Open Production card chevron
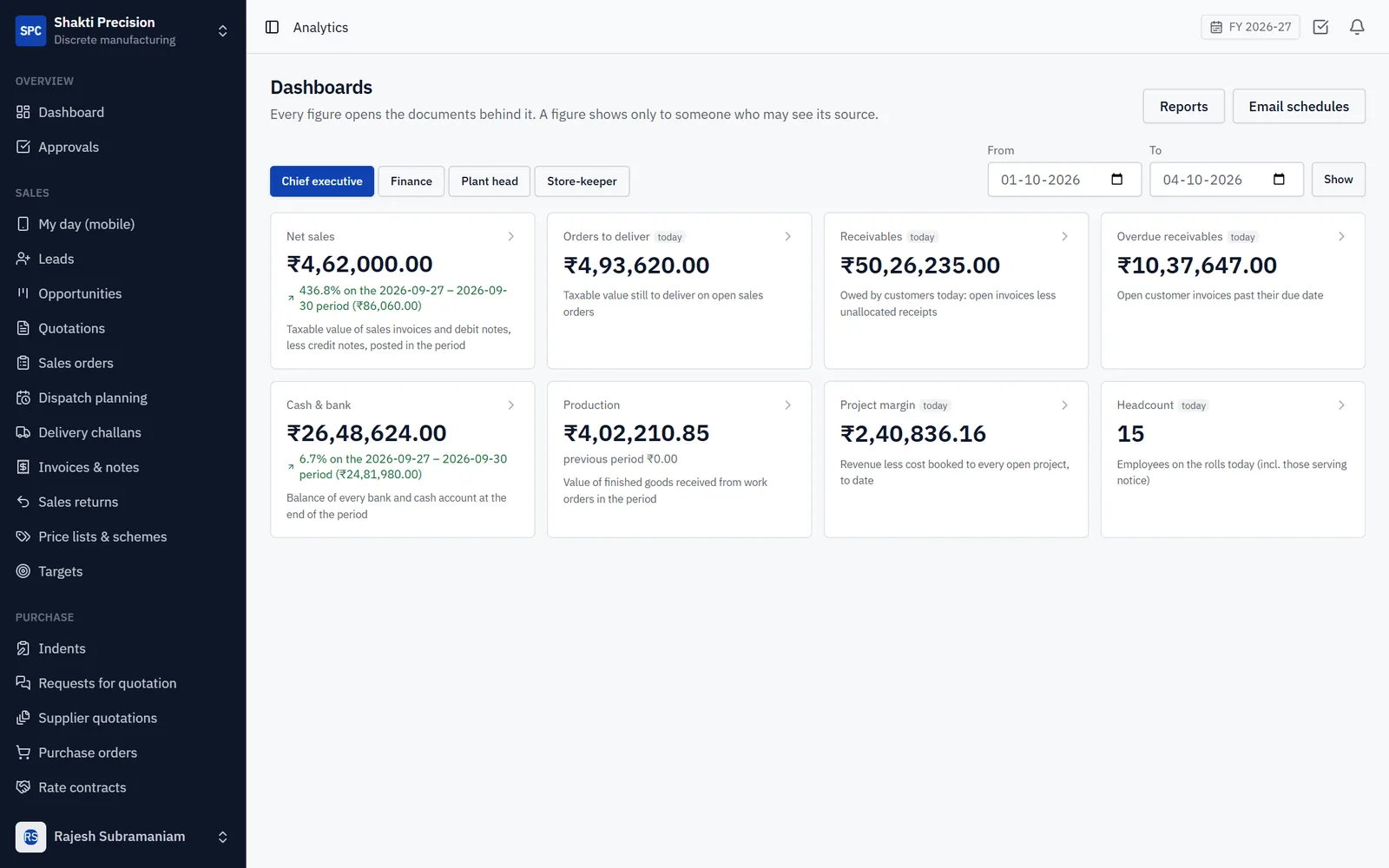The image size is (1389, 868). point(787,404)
